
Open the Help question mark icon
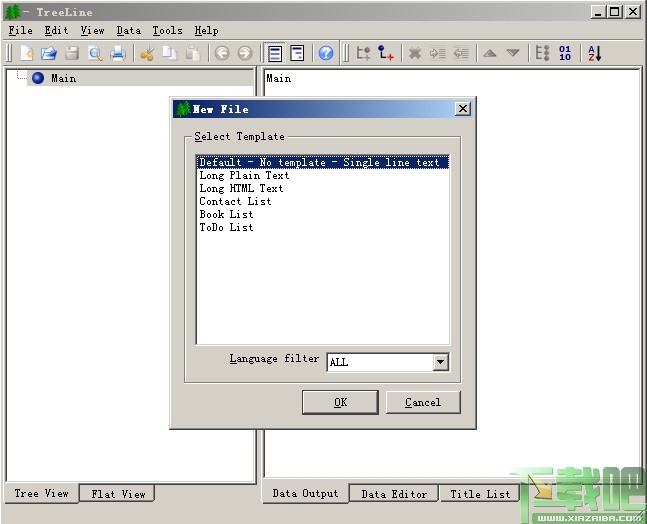326,53
